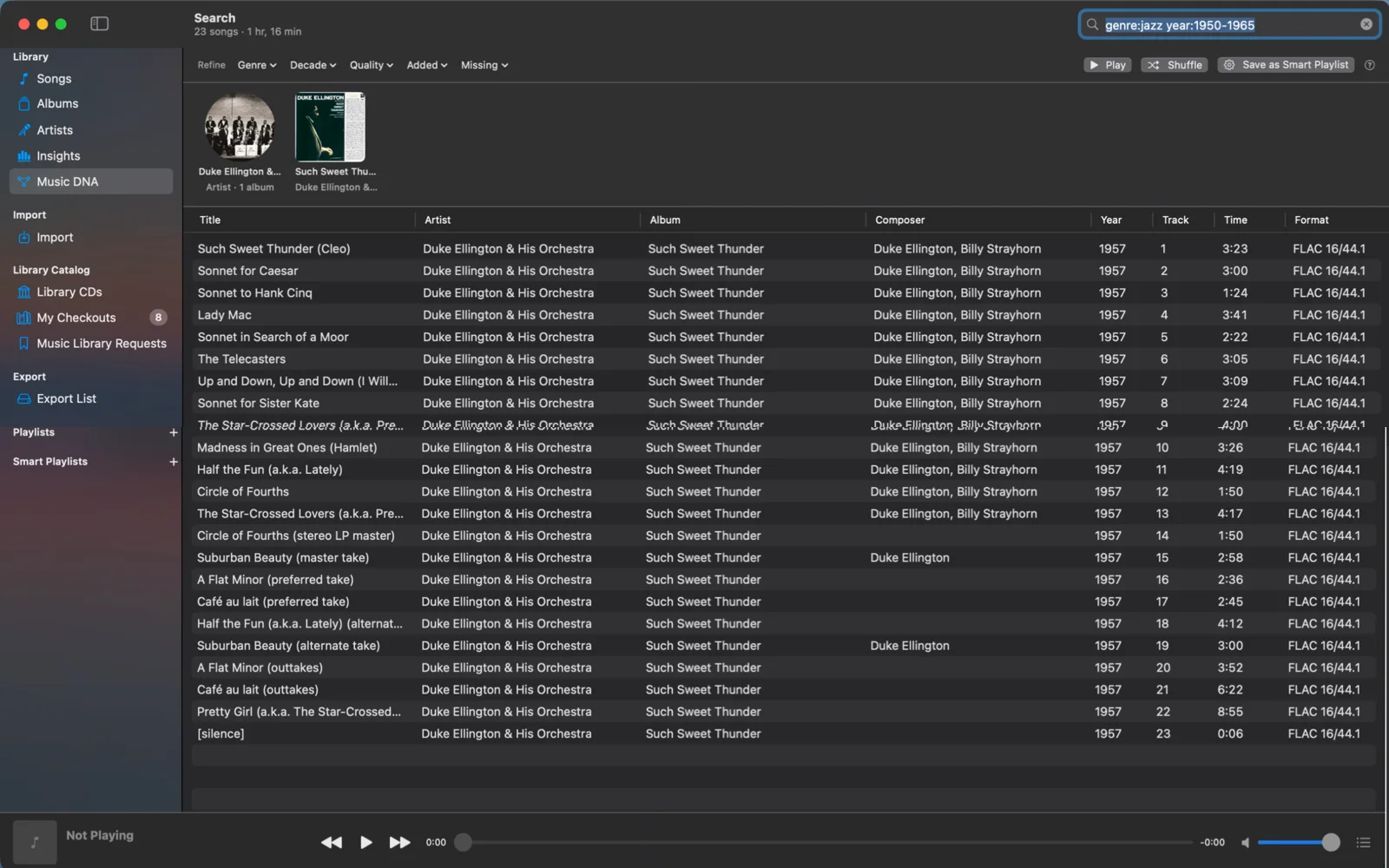Adjust the volume slider

[1299, 842]
